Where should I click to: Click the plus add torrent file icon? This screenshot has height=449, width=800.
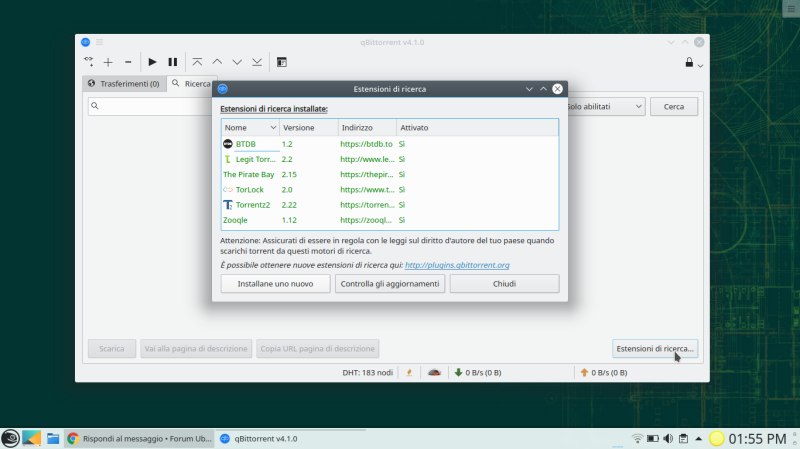[x=108, y=62]
